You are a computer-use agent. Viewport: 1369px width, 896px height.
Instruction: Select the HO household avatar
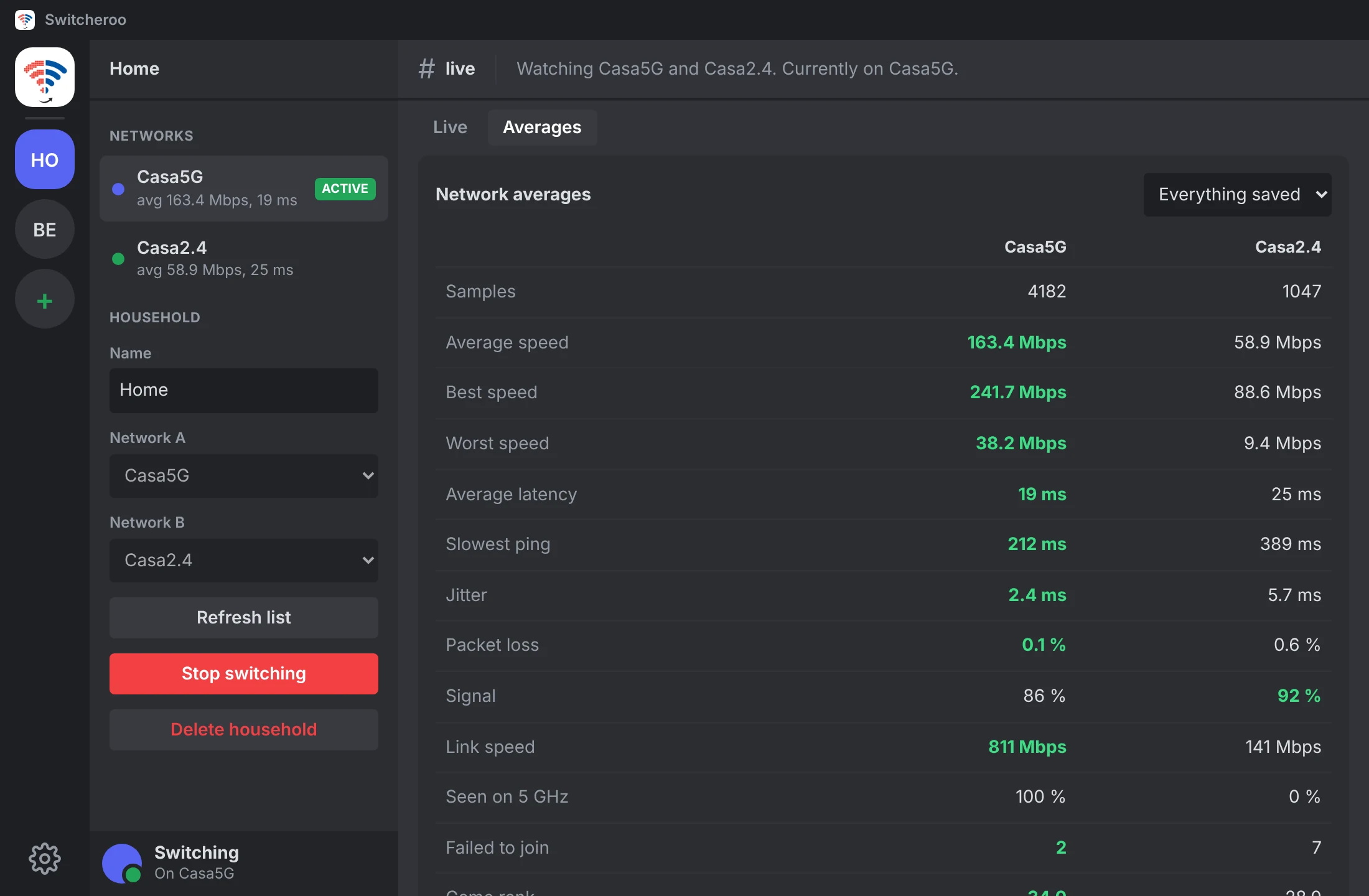click(x=45, y=159)
